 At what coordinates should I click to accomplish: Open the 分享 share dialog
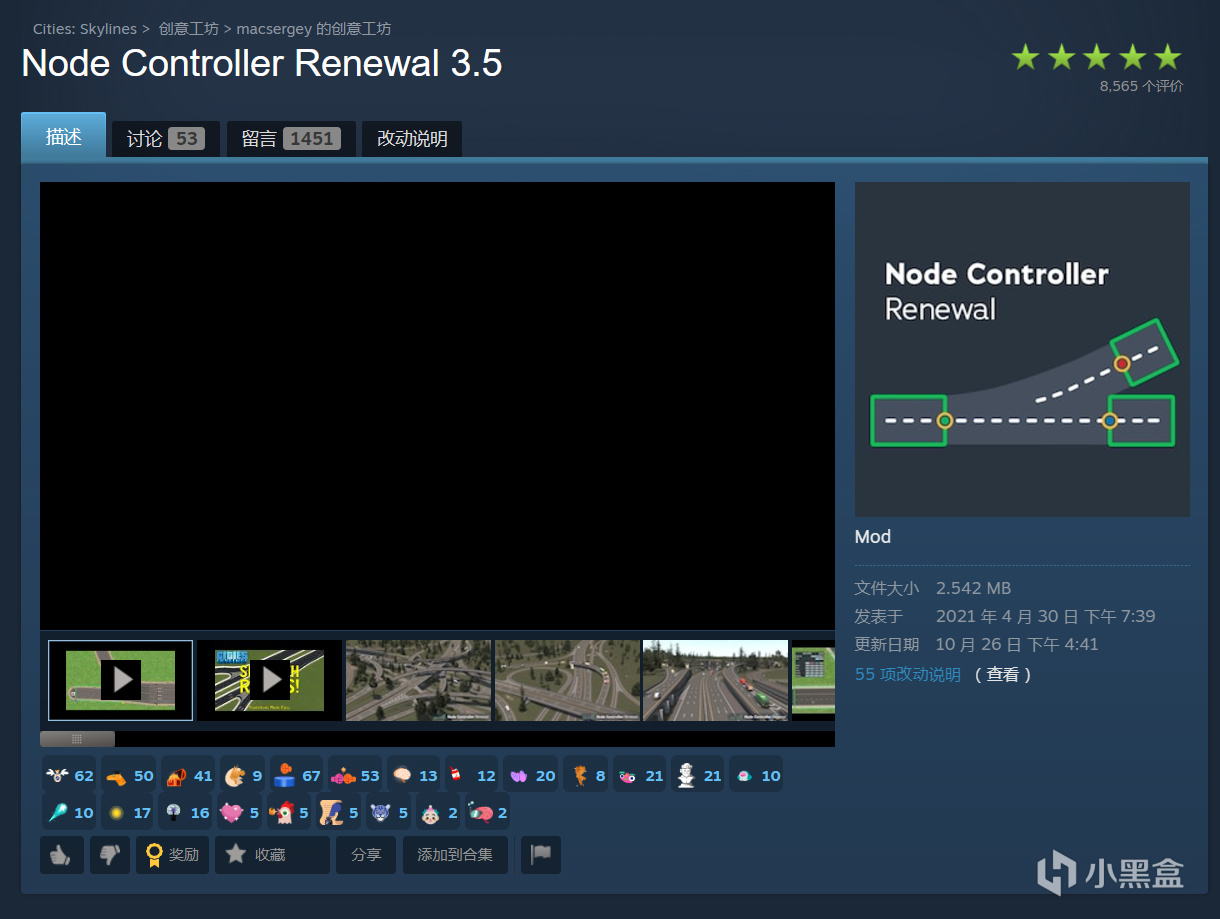tap(366, 855)
